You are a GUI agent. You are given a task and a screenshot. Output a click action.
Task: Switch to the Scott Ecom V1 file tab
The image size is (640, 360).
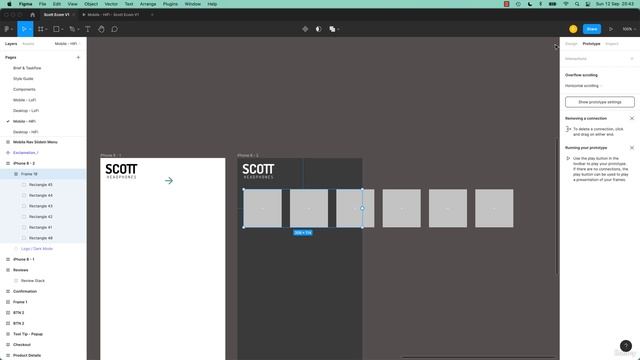click(57, 15)
